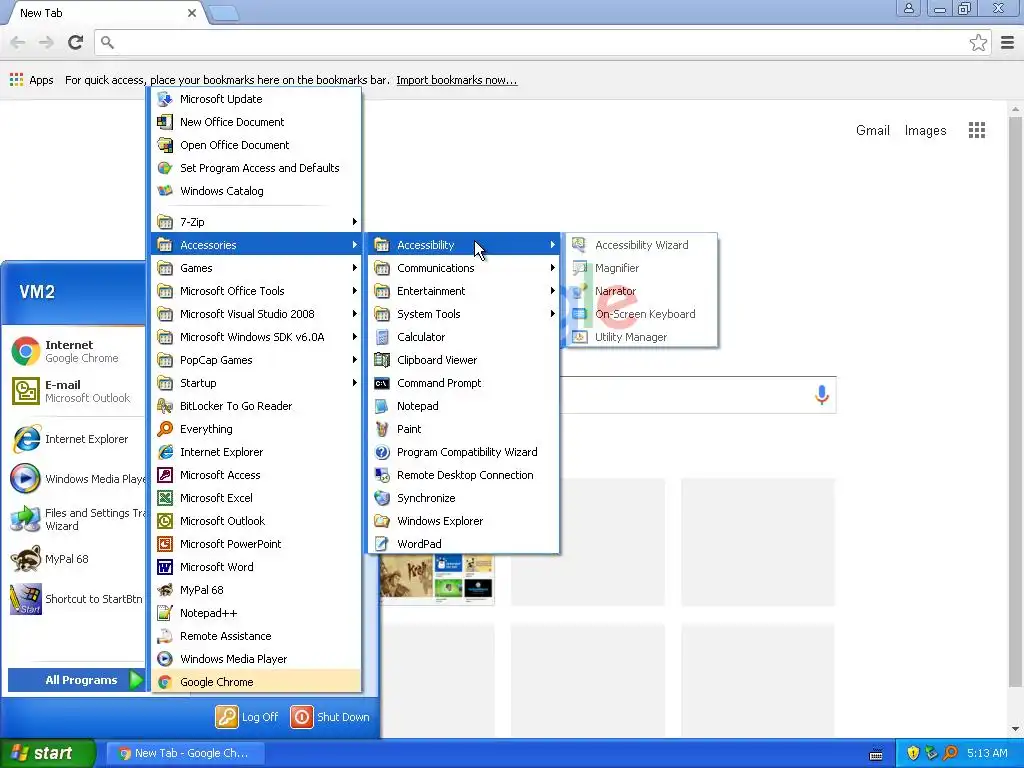Open Accessibility Wizard
The height and width of the screenshot is (768, 1024).
tap(642, 245)
